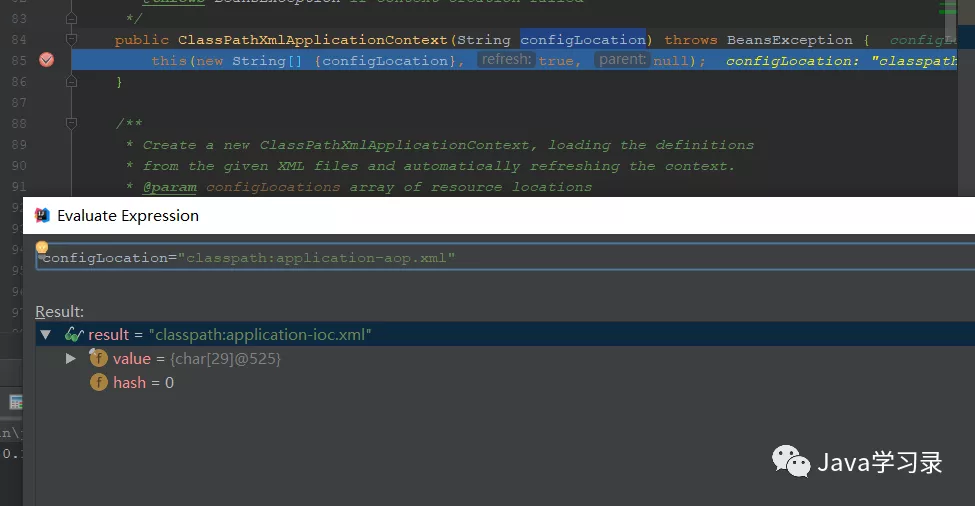Click the IntelliJ icon in Evaluate Expression title
The width and height of the screenshot is (975, 506).
[42, 215]
